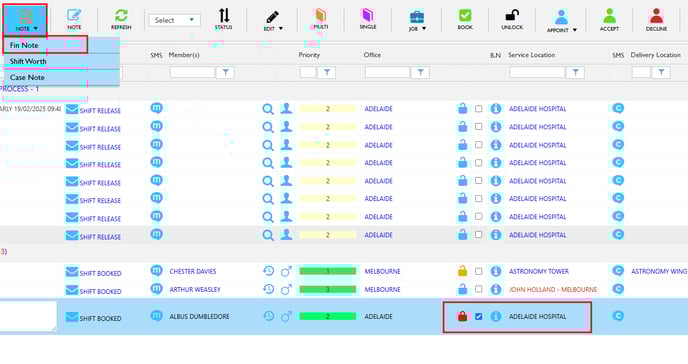Tick the checkbox in Chester Davies row
Screen dimensions: 688x364
click(479, 271)
